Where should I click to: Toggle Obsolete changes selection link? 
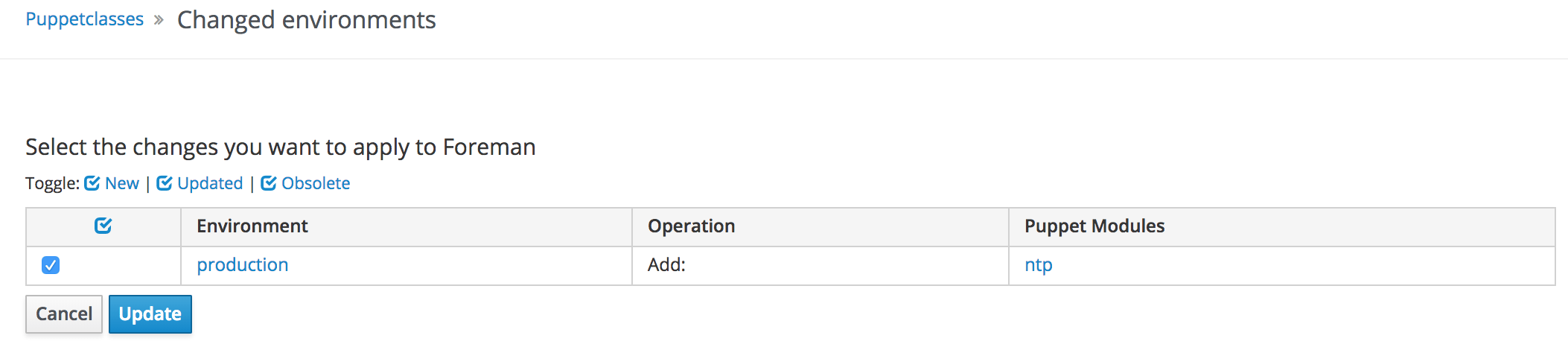click(x=316, y=183)
